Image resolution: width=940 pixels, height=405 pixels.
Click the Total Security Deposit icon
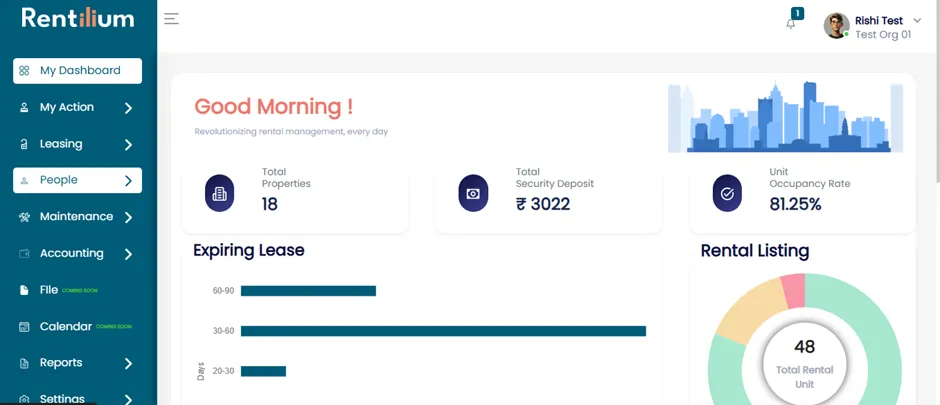(x=474, y=194)
